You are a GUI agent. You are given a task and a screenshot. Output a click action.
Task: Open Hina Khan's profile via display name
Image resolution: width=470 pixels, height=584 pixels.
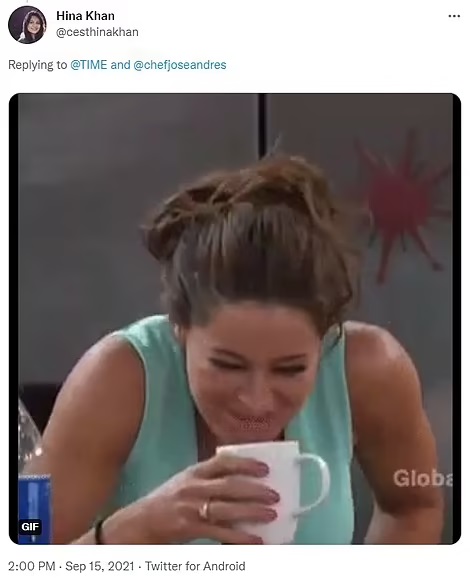[85, 16]
